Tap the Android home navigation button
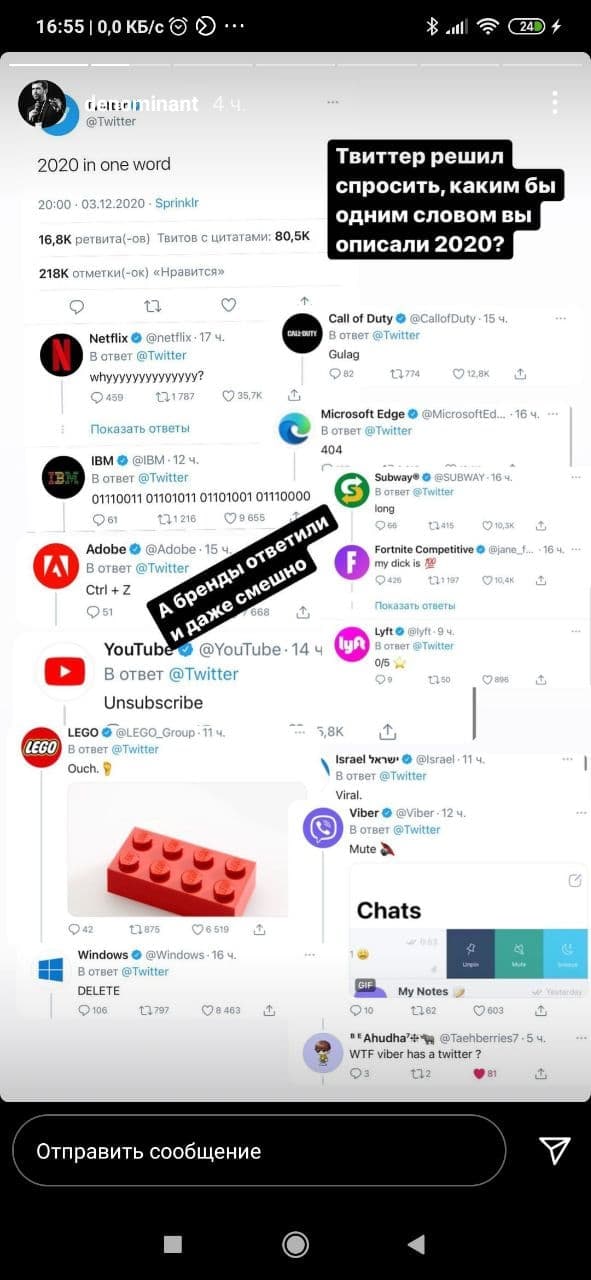Viewport: 591px width, 1280px height. point(295,1243)
